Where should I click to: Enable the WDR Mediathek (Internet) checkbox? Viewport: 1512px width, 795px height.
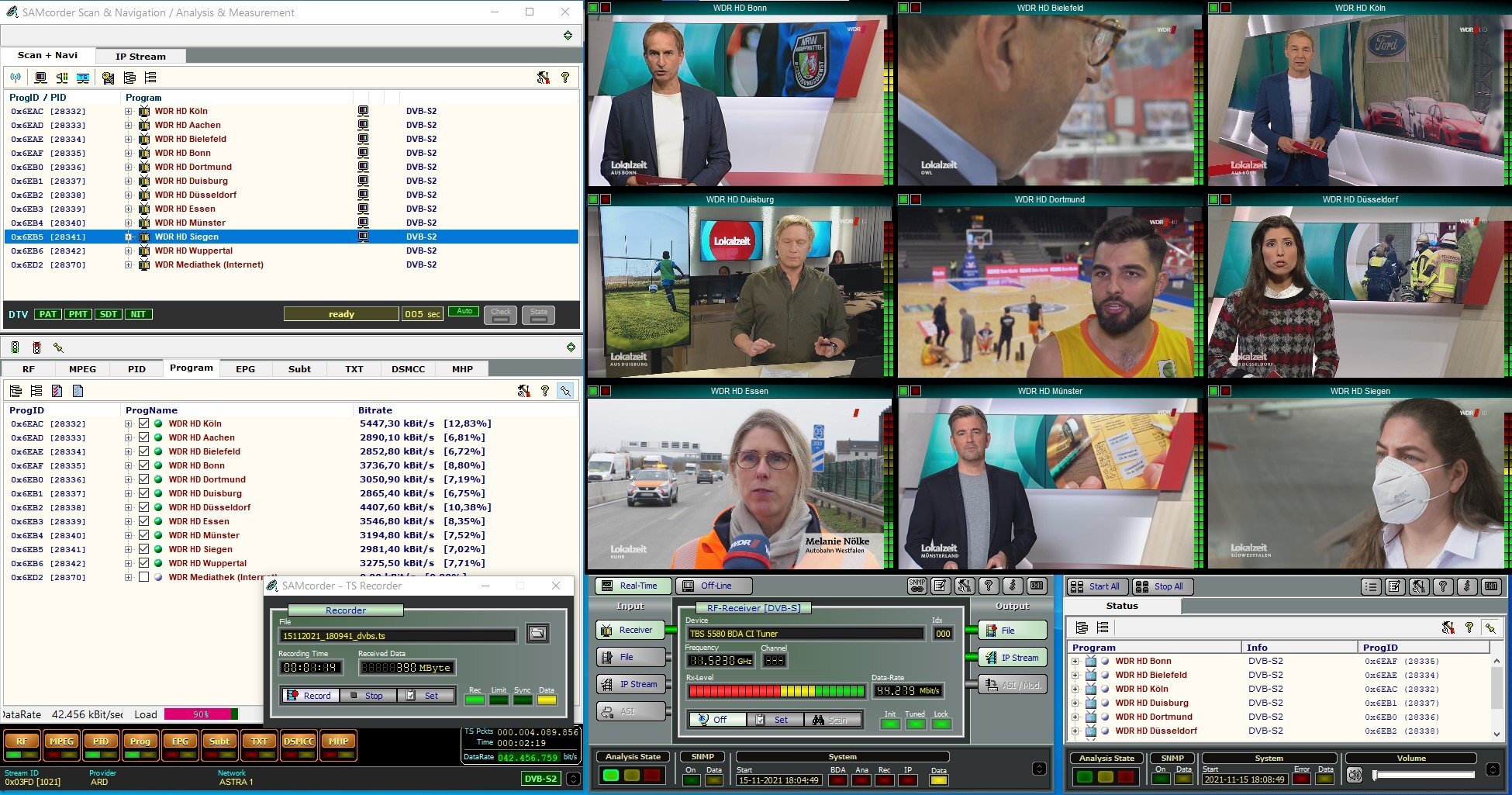point(143,577)
